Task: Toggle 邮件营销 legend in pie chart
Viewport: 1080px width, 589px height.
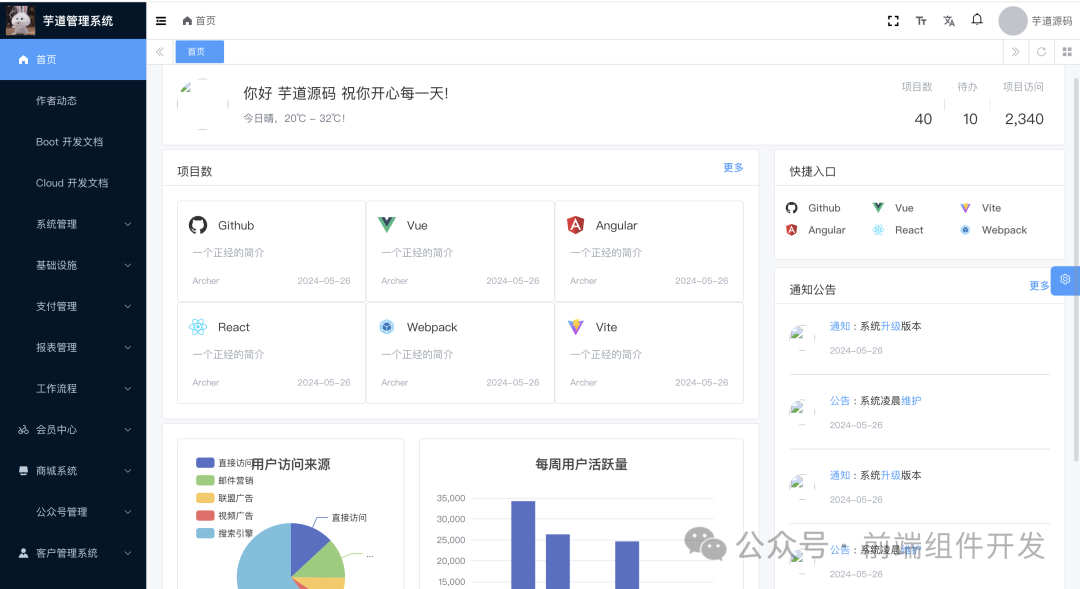Action: point(225,480)
